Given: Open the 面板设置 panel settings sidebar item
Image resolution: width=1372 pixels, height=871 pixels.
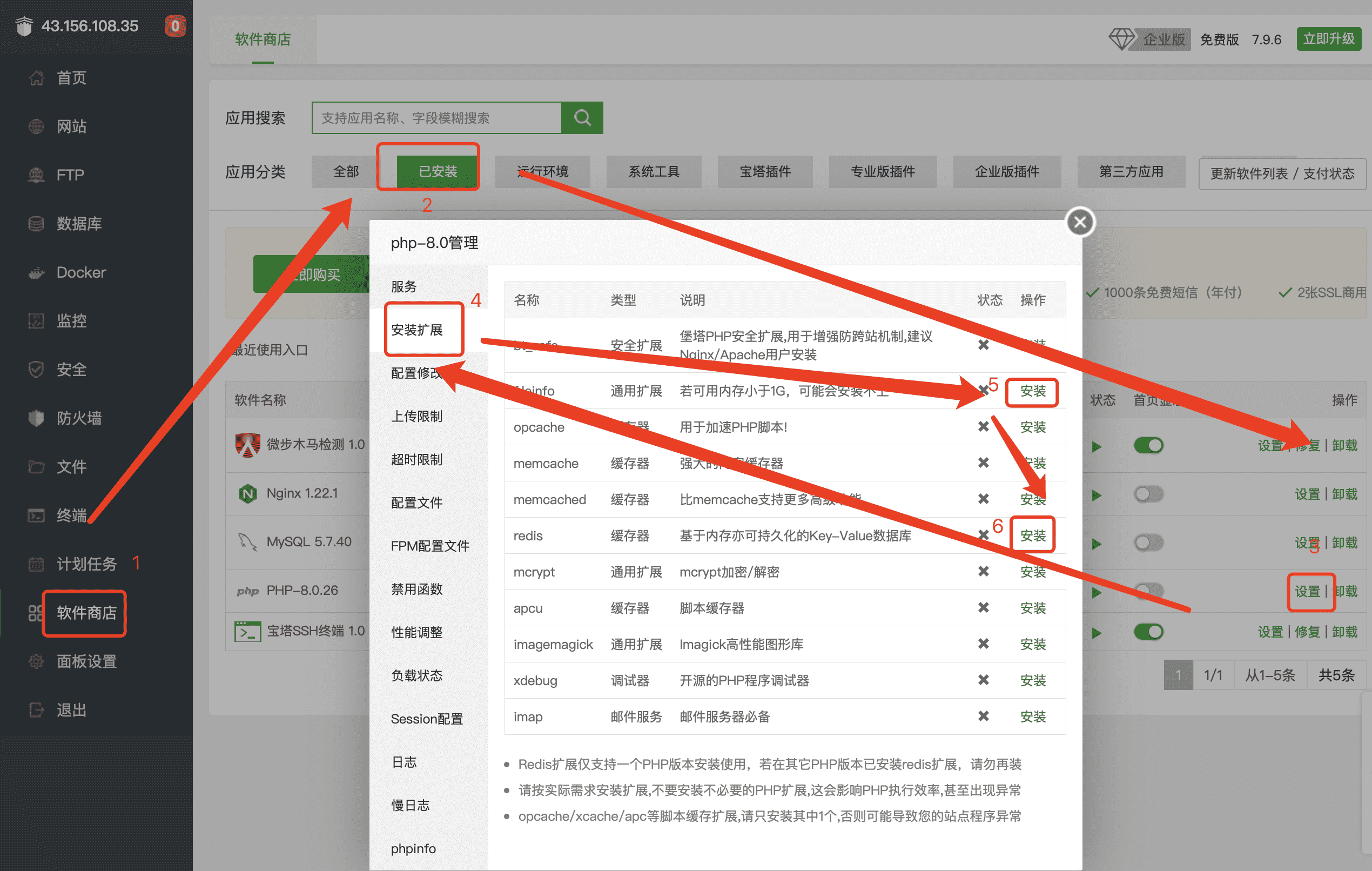Looking at the screenshot, I should pyautogui.click(x=86, y=661).
